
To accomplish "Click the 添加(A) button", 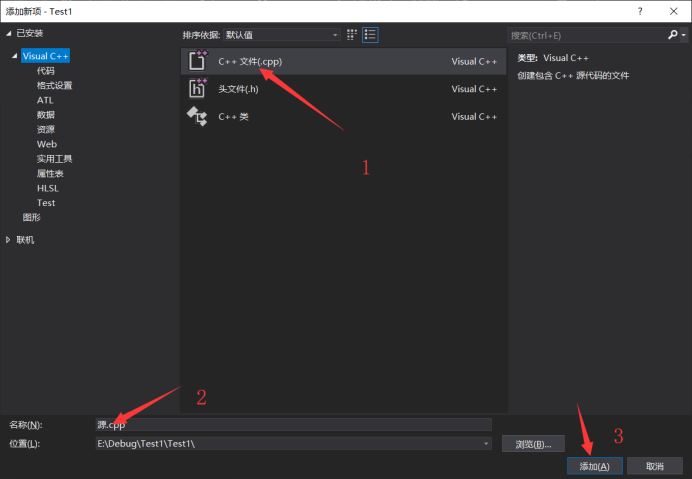I will tap(594, 466).
